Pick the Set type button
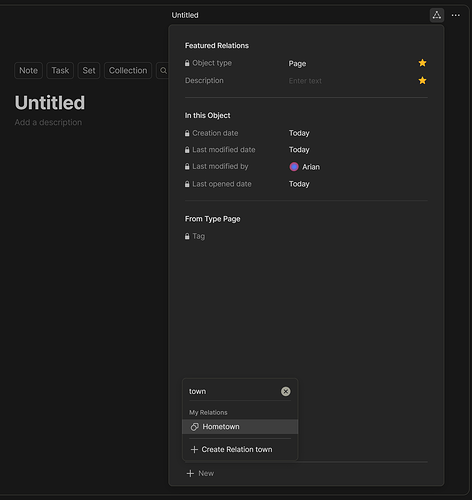 coord(89,71)
